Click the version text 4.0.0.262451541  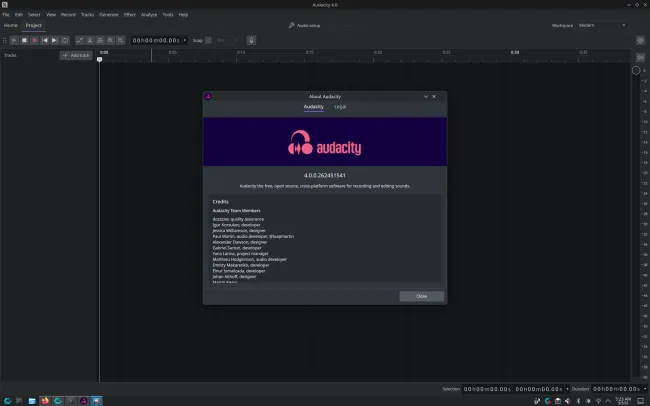pyautogui.click(x=325, y=175)
